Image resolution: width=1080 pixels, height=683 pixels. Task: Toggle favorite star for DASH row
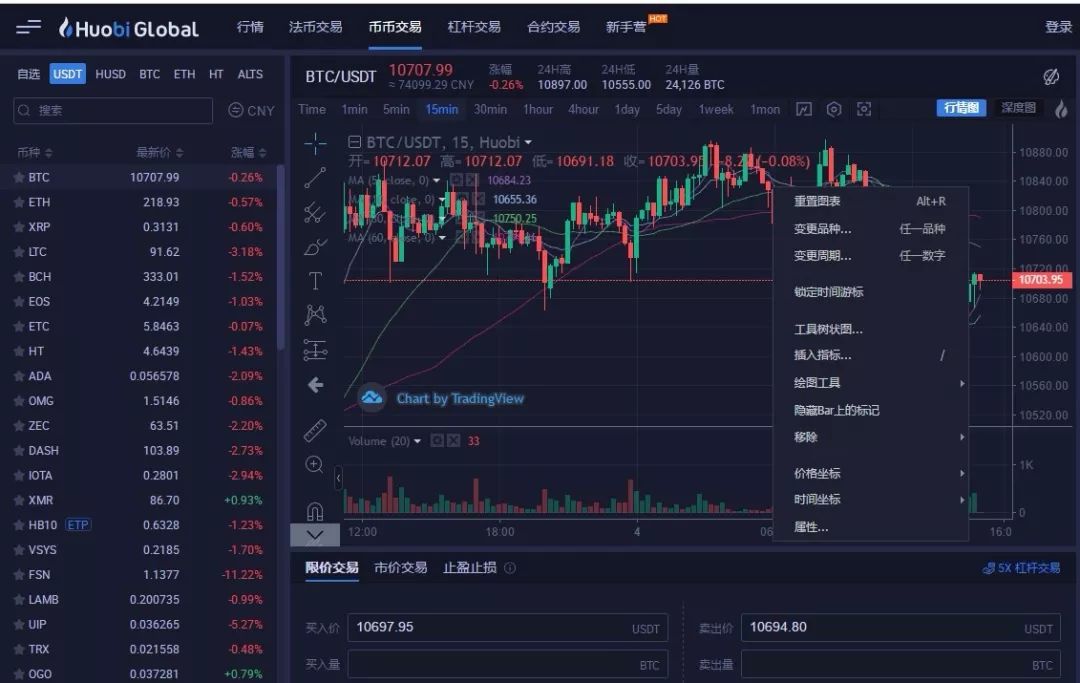(19, 451)
